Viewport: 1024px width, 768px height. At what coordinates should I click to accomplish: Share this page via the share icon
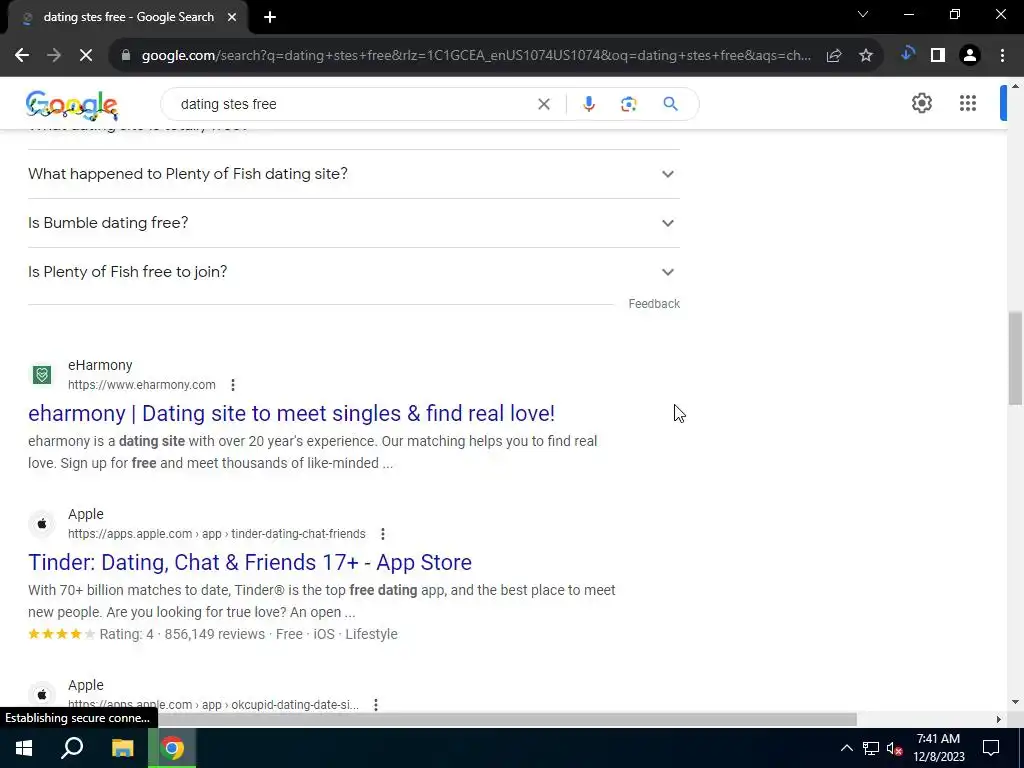tap(834, 56)
